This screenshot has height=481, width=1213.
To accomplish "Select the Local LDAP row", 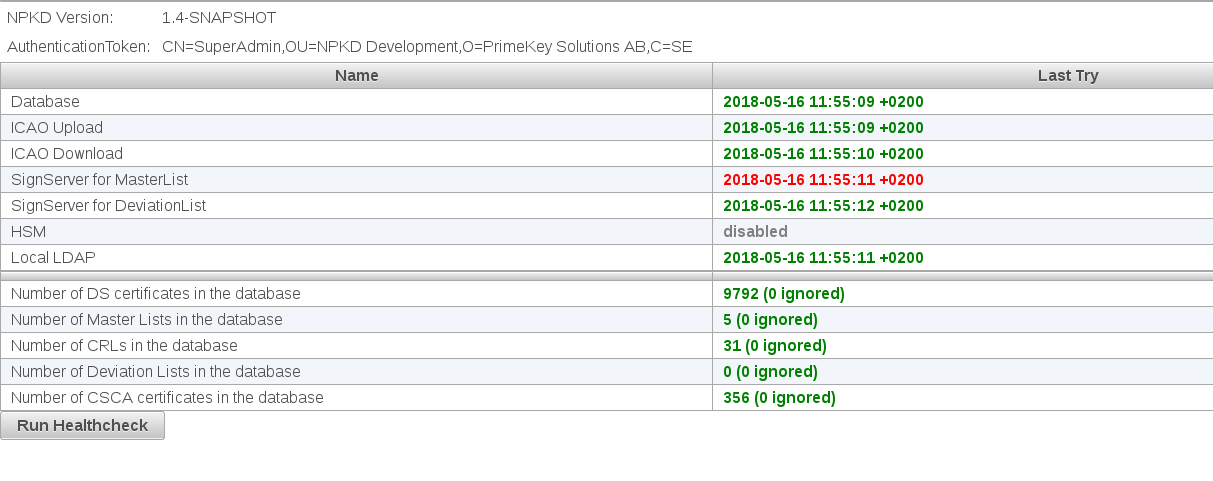I will (53, 258).
